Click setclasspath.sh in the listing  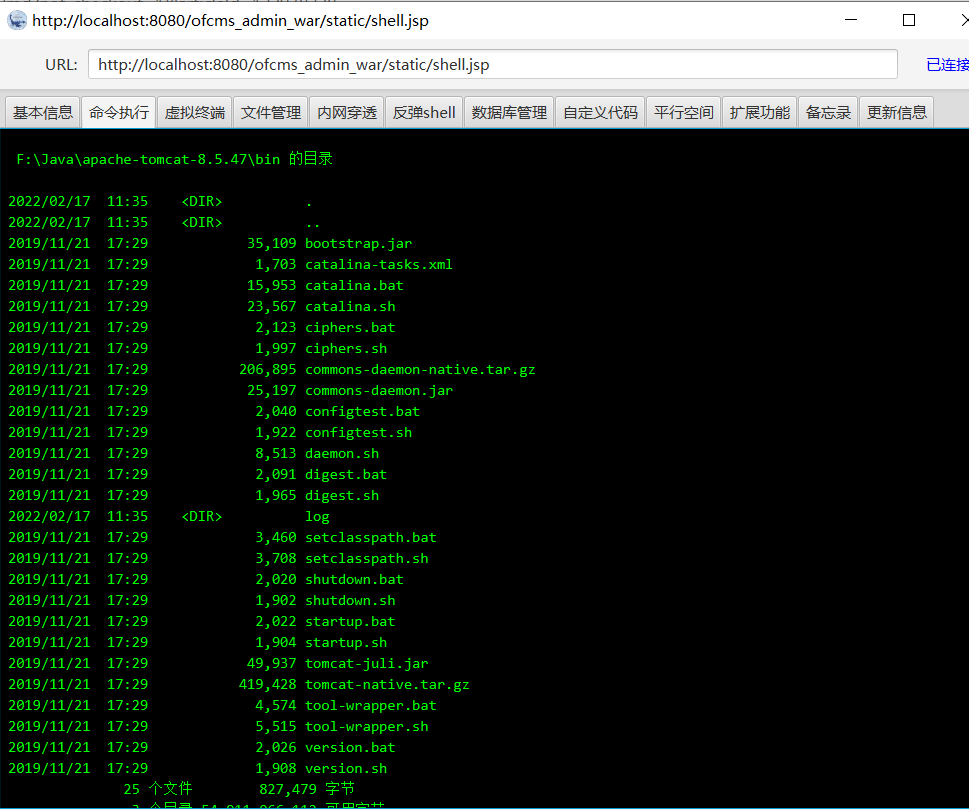click(366, 559)
